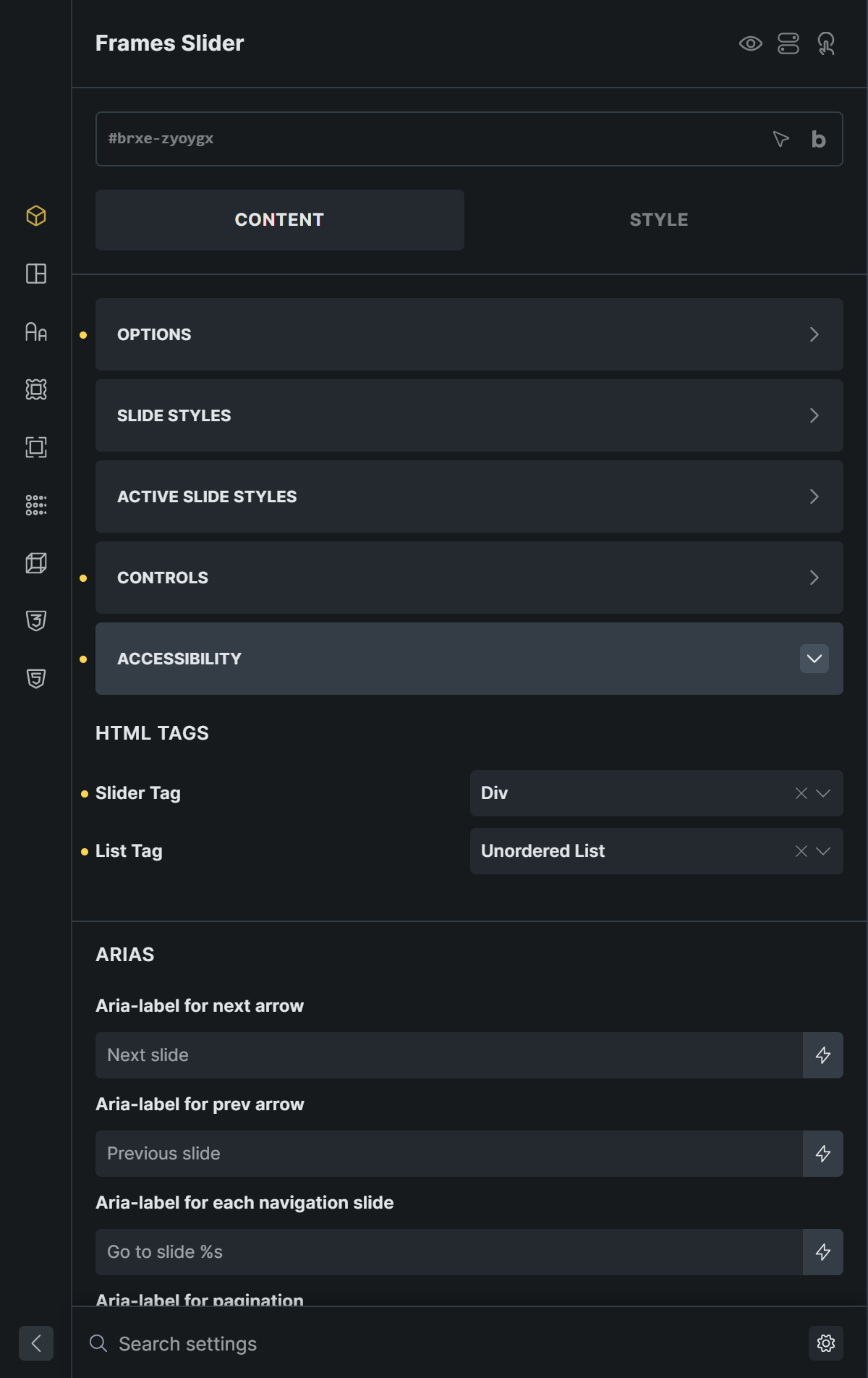Image resolution: width=868 pixels, height=1378 pixels.
Task: Open the layout panel icon in the sidebar
Action: tap(36, 274)
